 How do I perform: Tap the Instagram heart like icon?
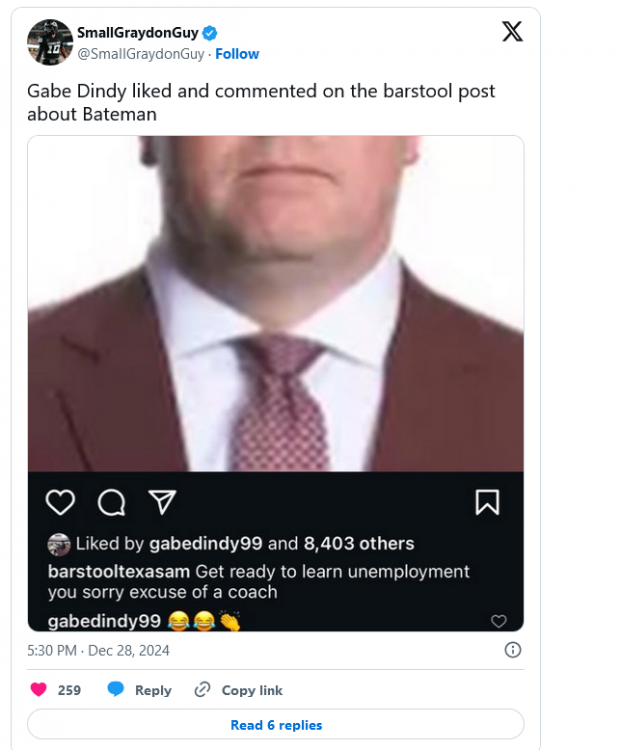[x=61, y=501]
